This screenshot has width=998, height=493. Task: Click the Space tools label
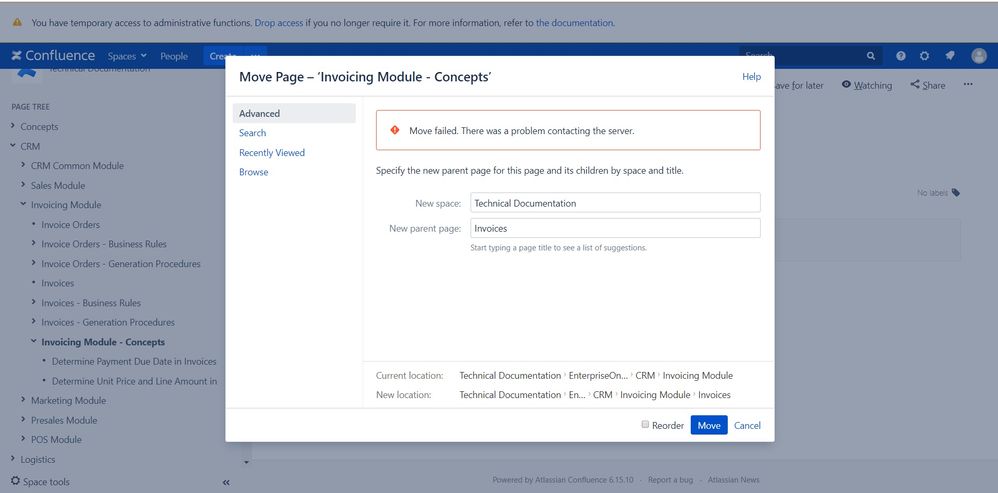tap(46, 482)
